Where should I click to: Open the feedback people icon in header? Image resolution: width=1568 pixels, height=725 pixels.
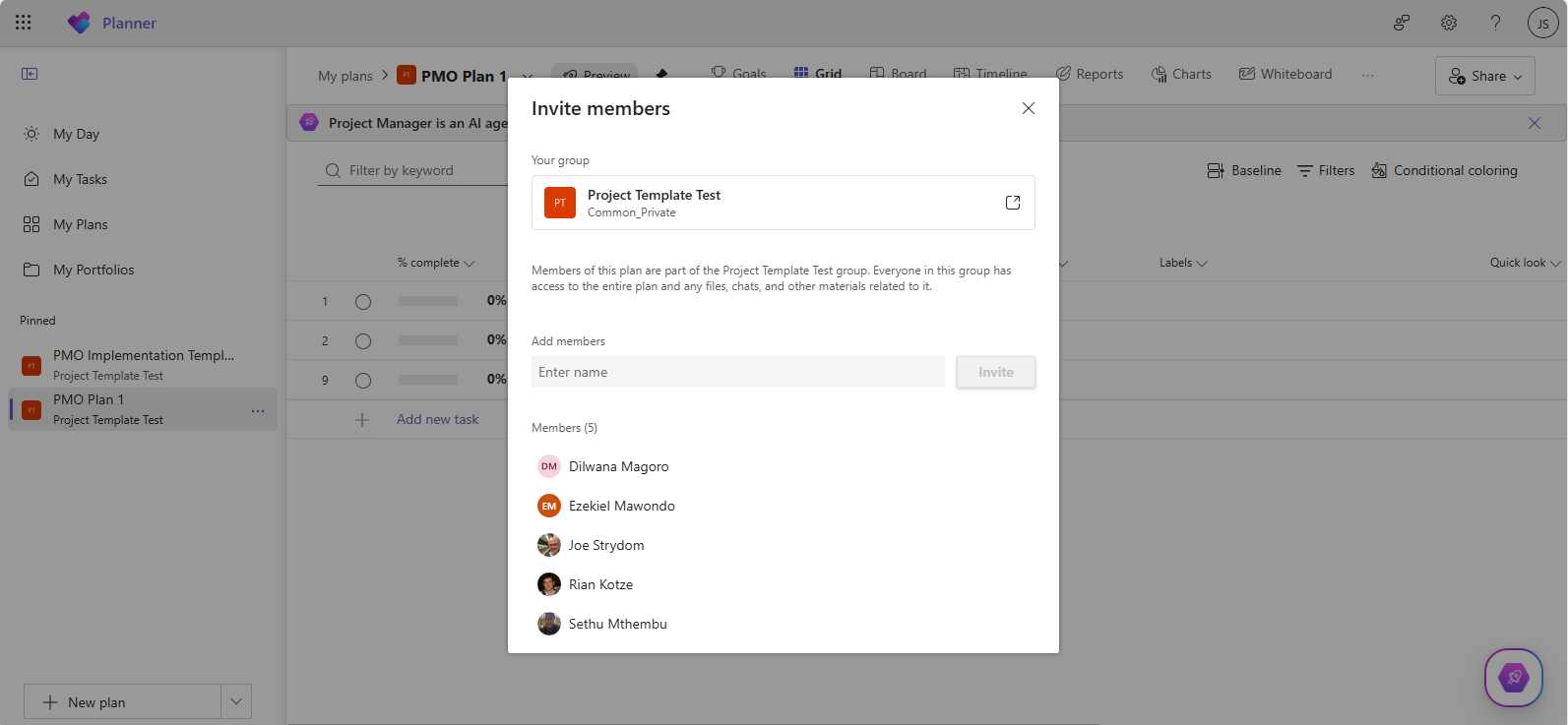coord(1402,23)
